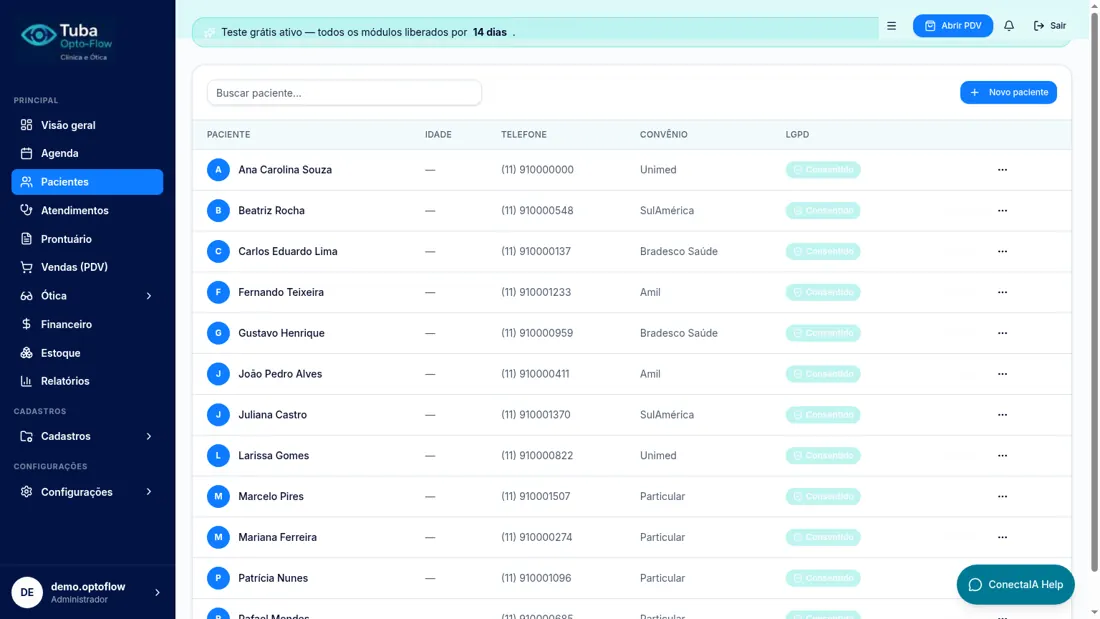The width and height of the screenshot is (1100, 619).
Task: Click avatar B of Beatriz Rocha
Action: (x=218, y=211)
